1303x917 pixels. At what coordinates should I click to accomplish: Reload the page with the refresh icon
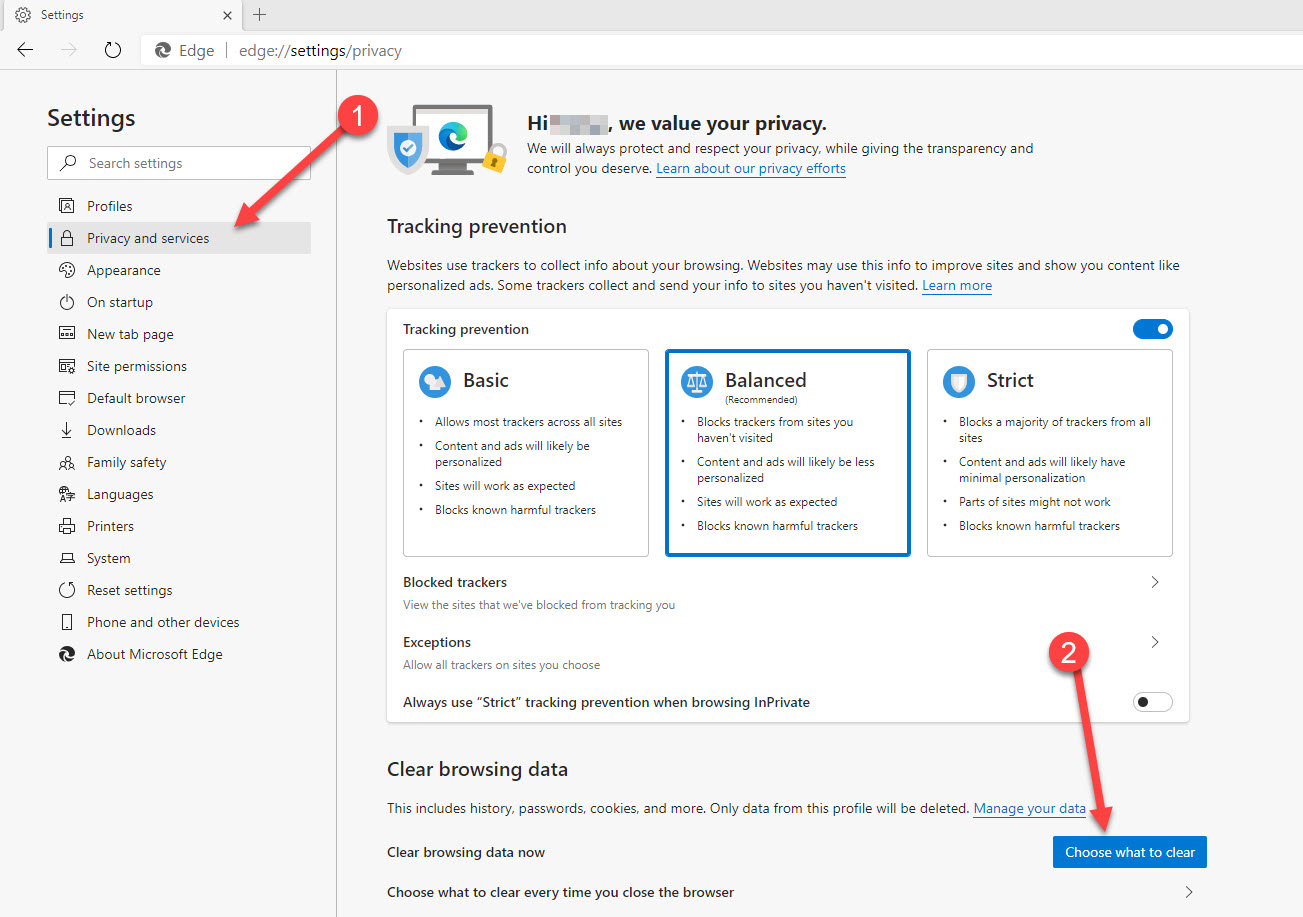pos(113,50)
